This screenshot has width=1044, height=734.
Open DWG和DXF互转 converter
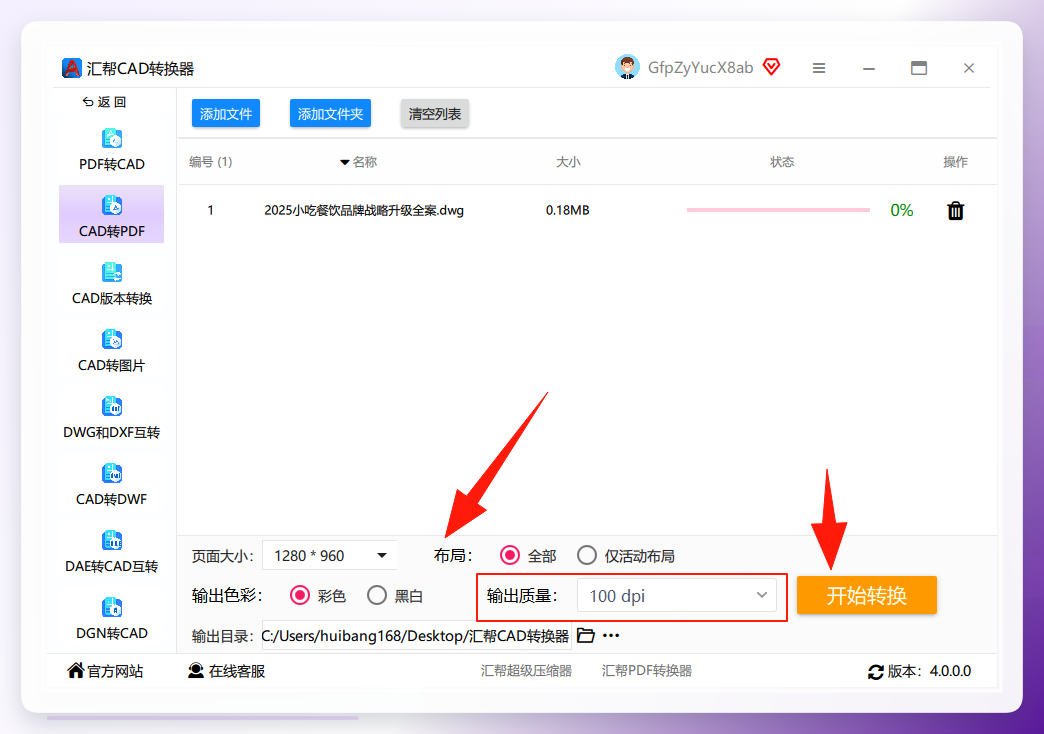(x=112, y=418)
